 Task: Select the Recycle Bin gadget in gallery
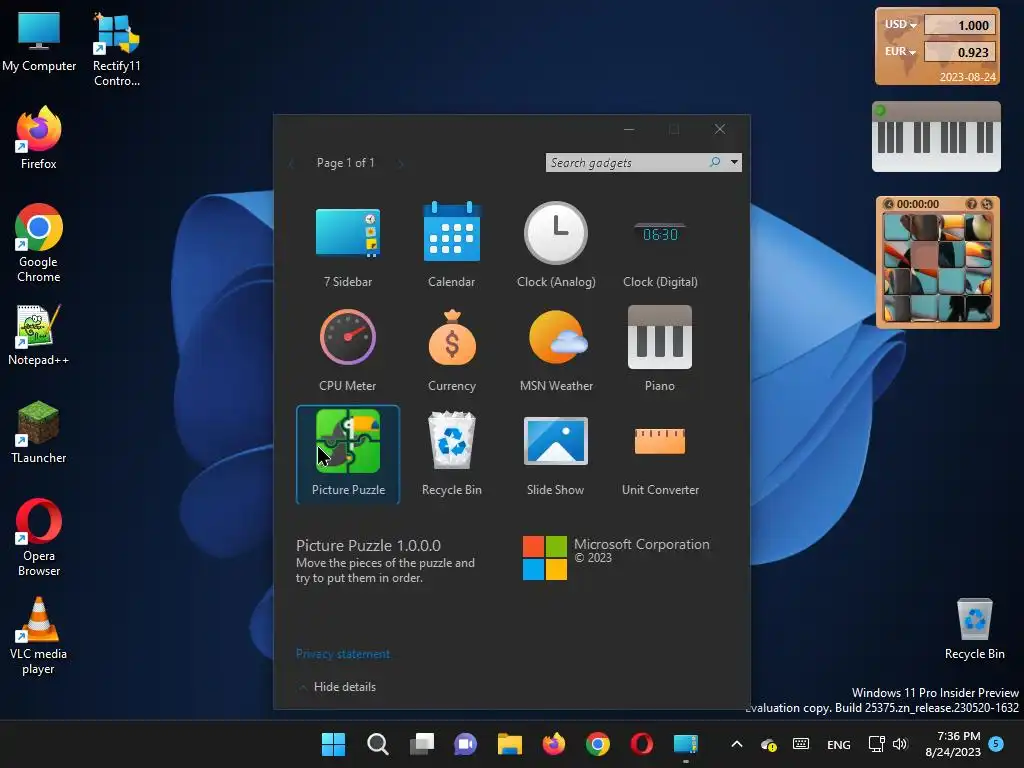point(451,454)
